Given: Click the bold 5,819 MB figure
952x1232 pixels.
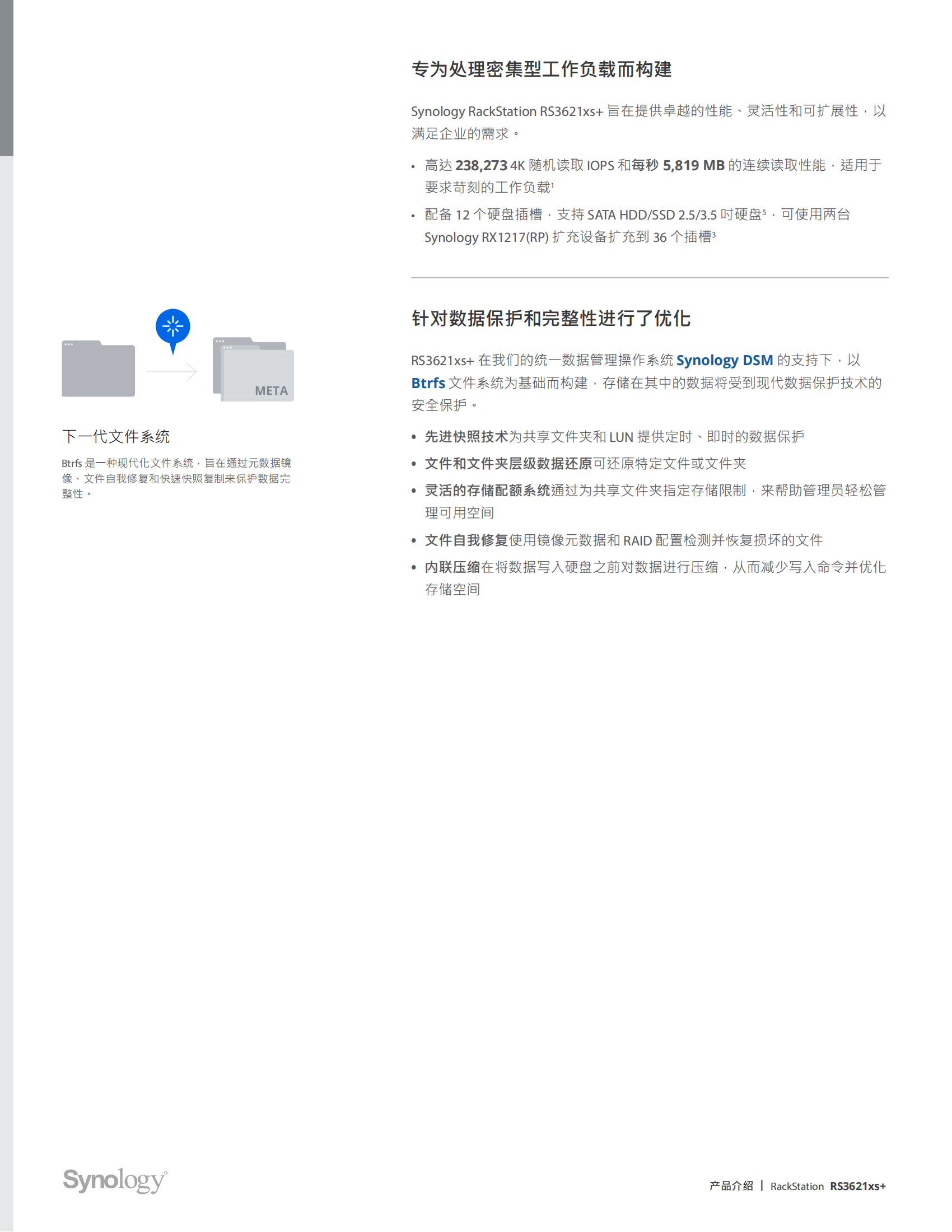Looking at the screenshot, I should coord(694,165).
